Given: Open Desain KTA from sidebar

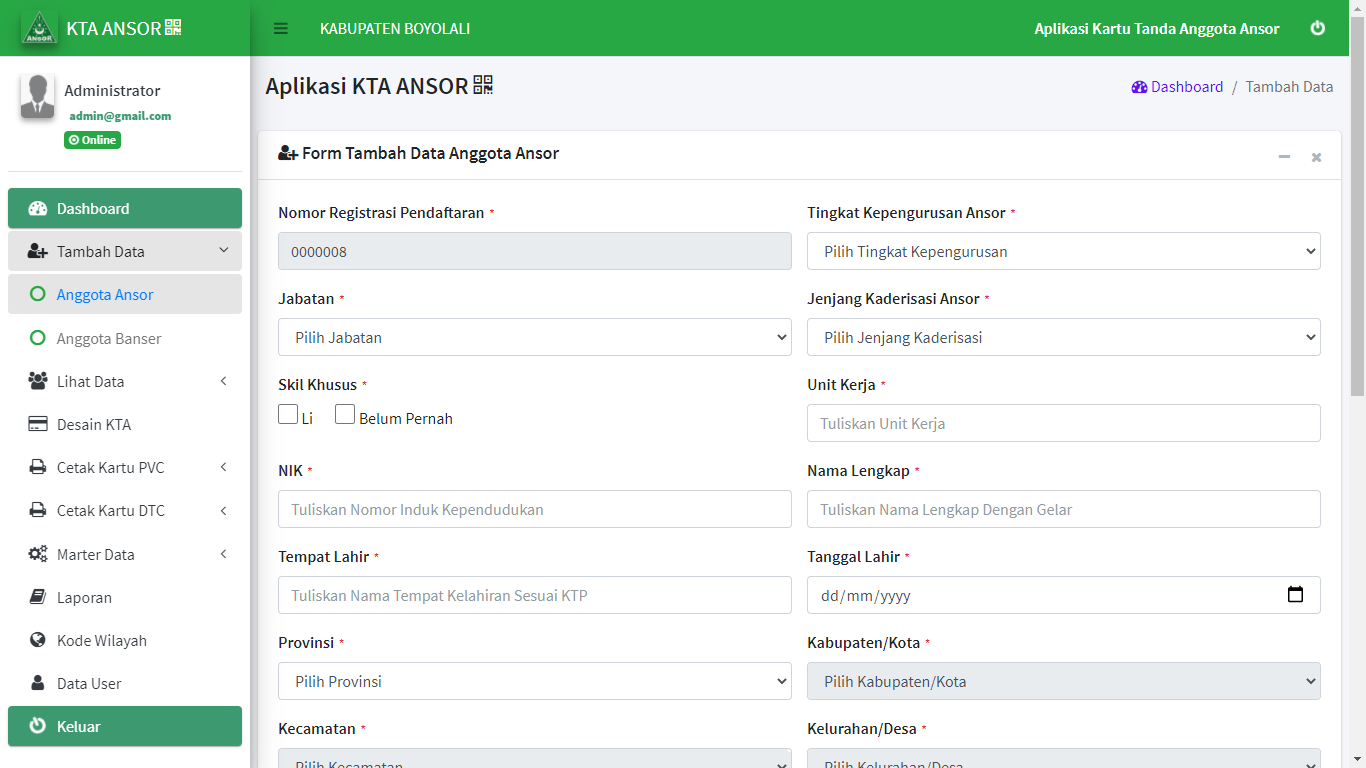Looking at the screenshot, I should tap(93, 425).
